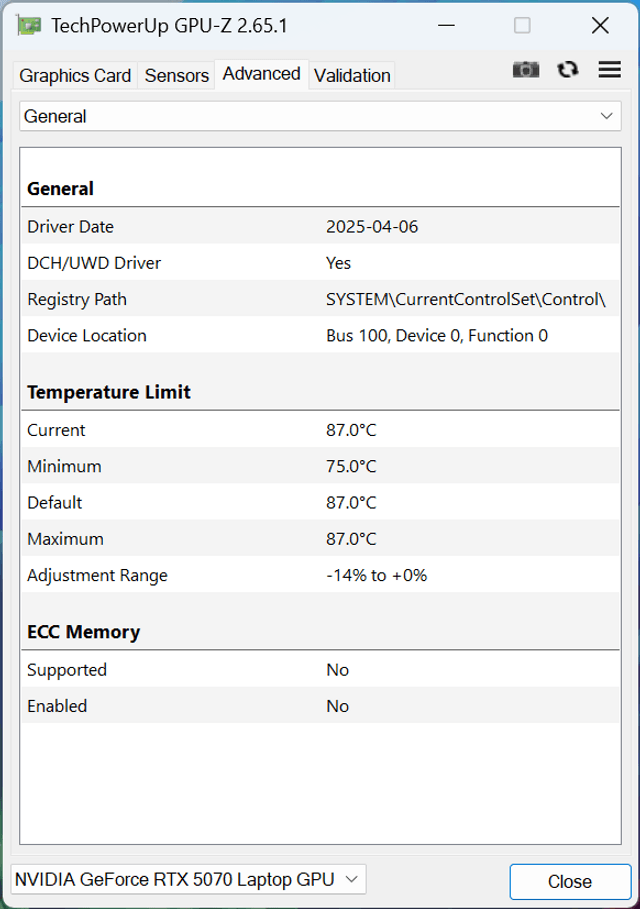The height and width of the screenshot is (909, 640).
Task: Select the Adjustment Range label
Action: point(97,576)
